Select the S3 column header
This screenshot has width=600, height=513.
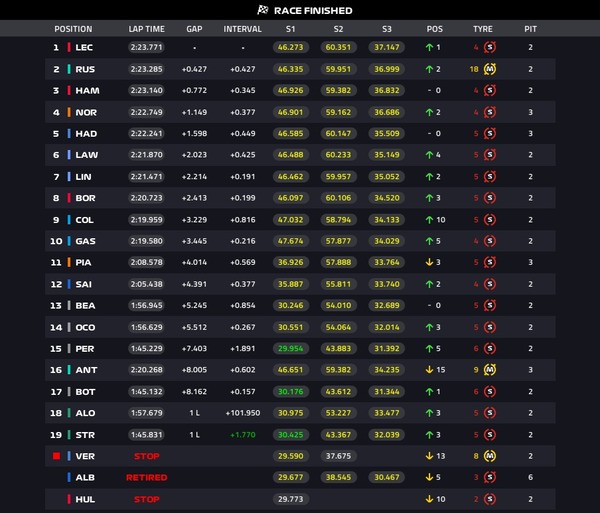(x=387, y=29)
